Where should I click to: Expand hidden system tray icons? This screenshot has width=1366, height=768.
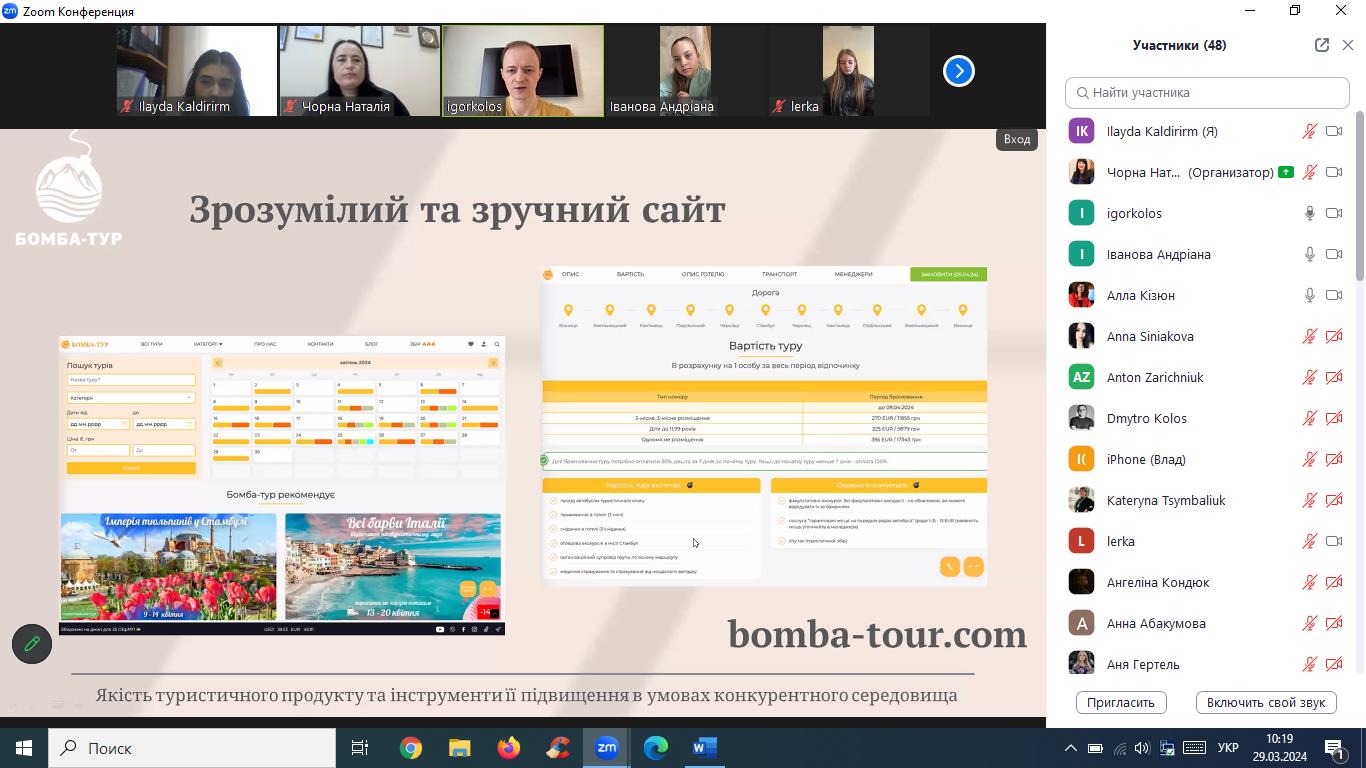[1070, 748]
